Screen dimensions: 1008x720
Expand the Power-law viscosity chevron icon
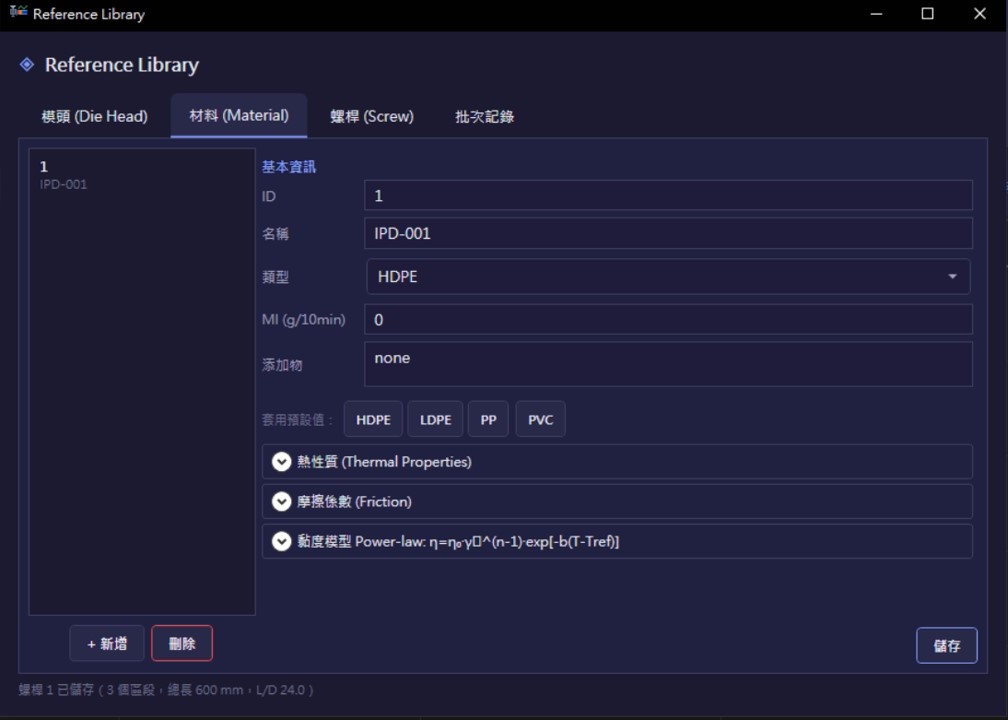pyautogui.click(x=281, y=541)
